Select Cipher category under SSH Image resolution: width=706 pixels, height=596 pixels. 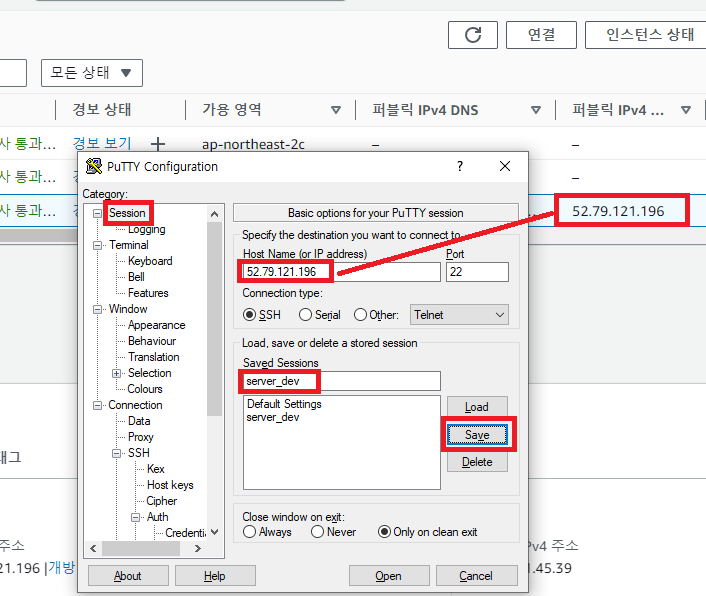click(x=162, y=501)
